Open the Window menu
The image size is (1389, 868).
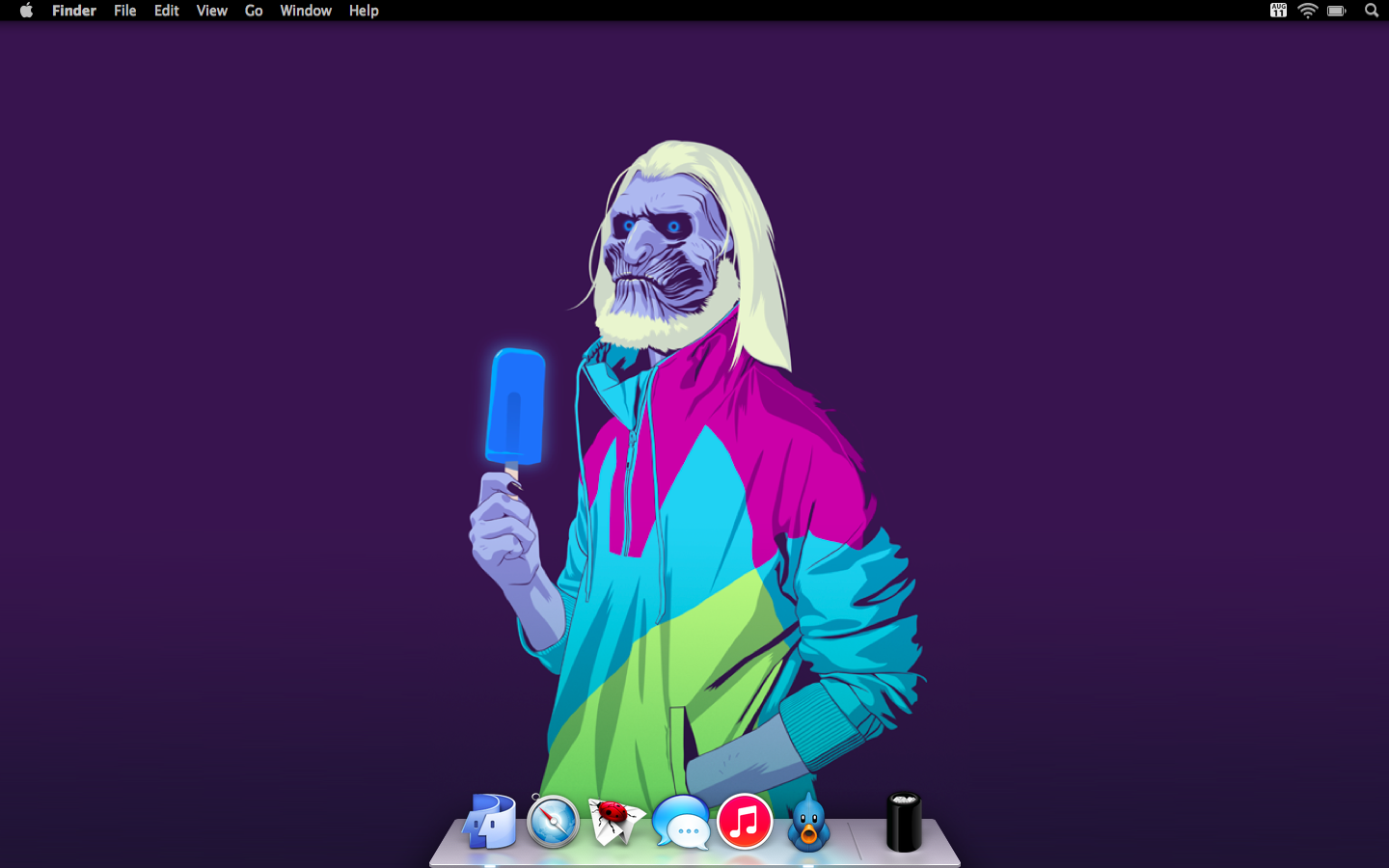pyautogui.click(x=306, y=11)
